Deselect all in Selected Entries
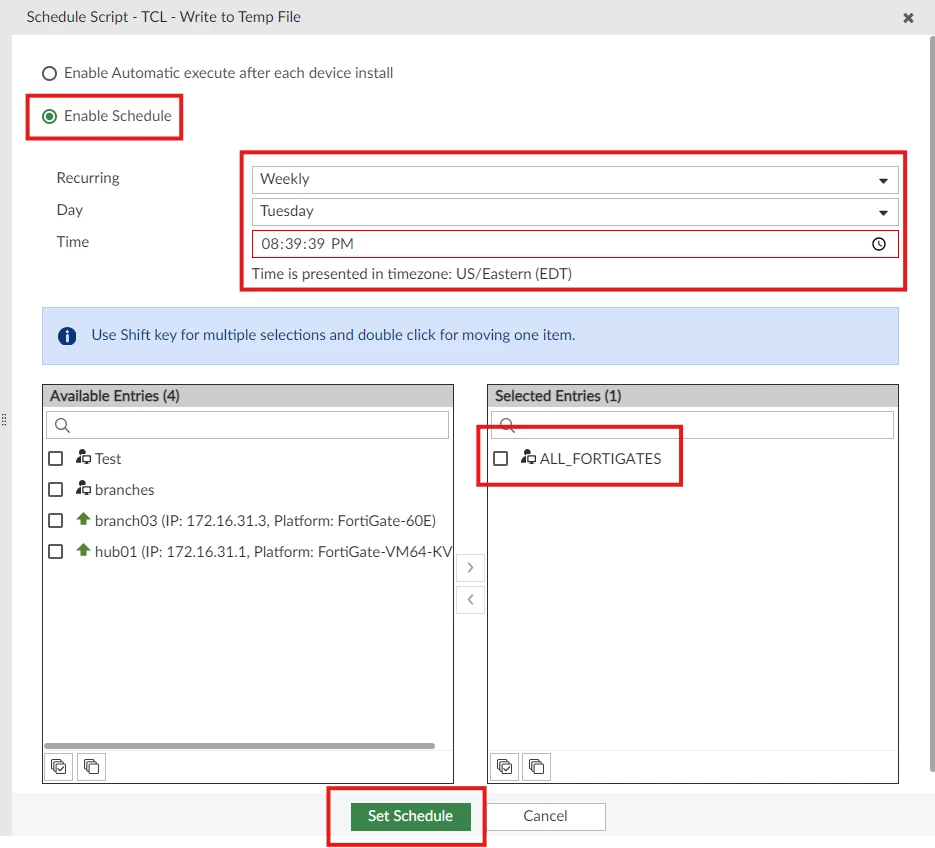Viewport: 935px width, 848px height. 537,767
